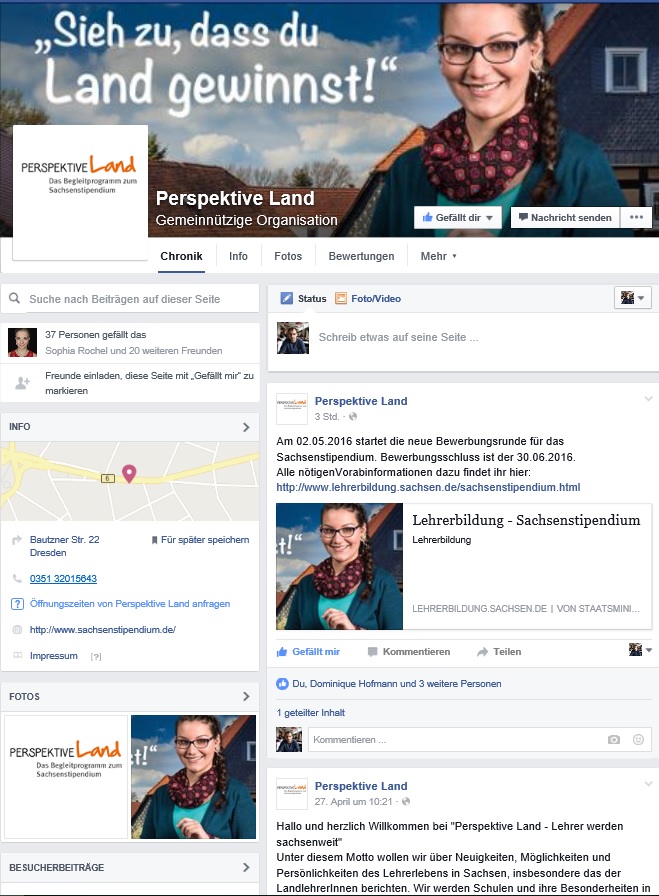Click the [?] help marker next to Impressum
The image size is (659, 896).
point(96,657)
